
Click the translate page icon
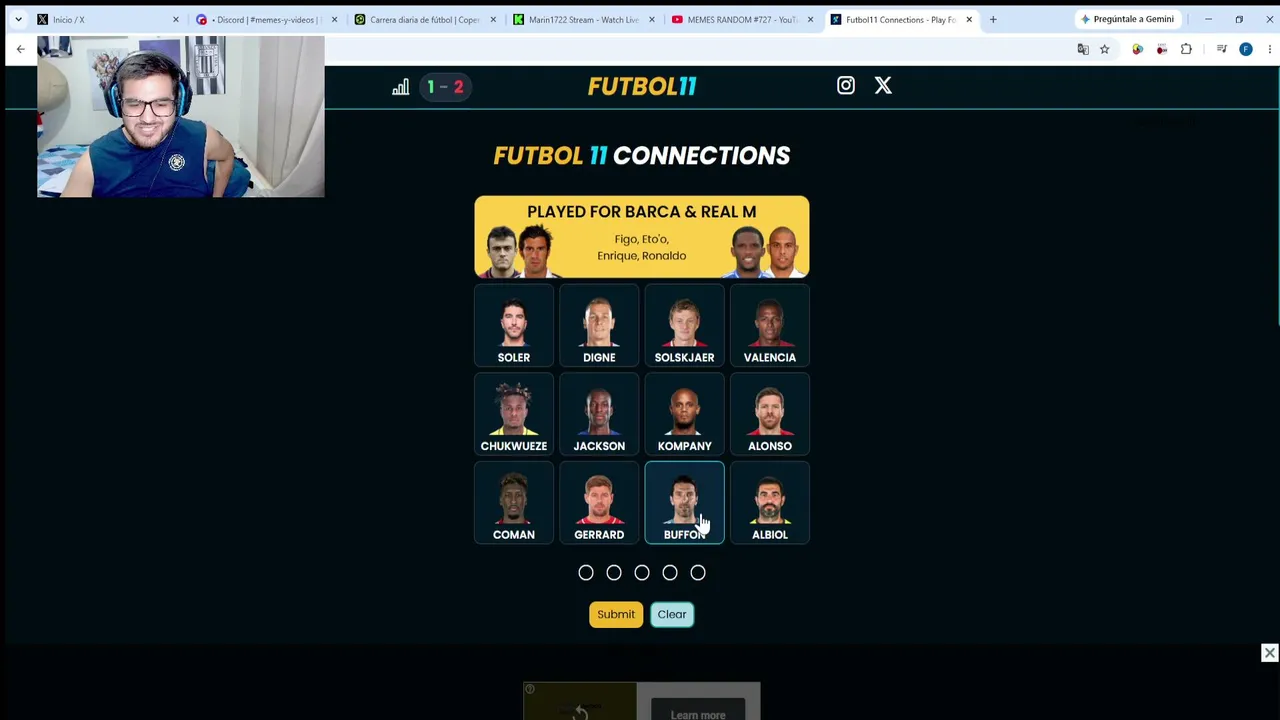1083,49
